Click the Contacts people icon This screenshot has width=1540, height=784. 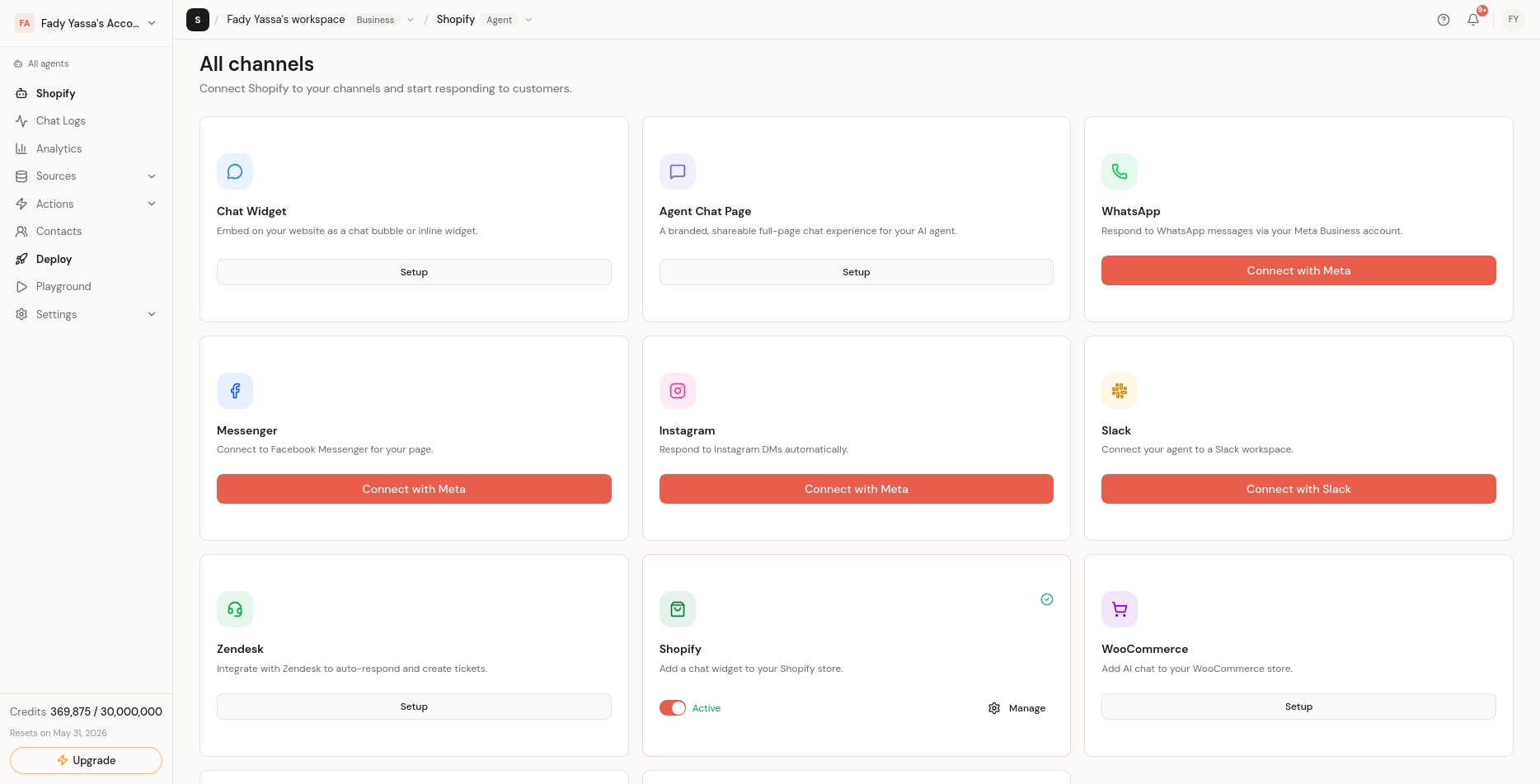pos(21,232)
